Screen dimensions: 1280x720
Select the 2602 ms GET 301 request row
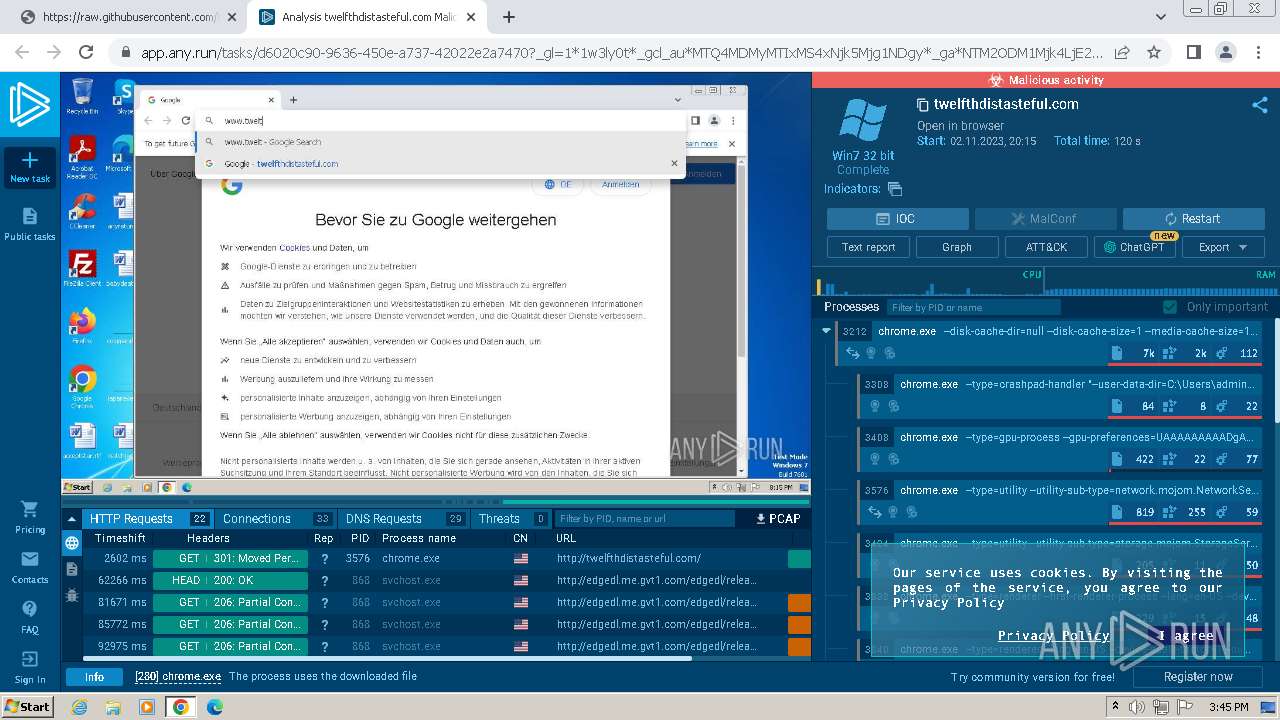447,559
